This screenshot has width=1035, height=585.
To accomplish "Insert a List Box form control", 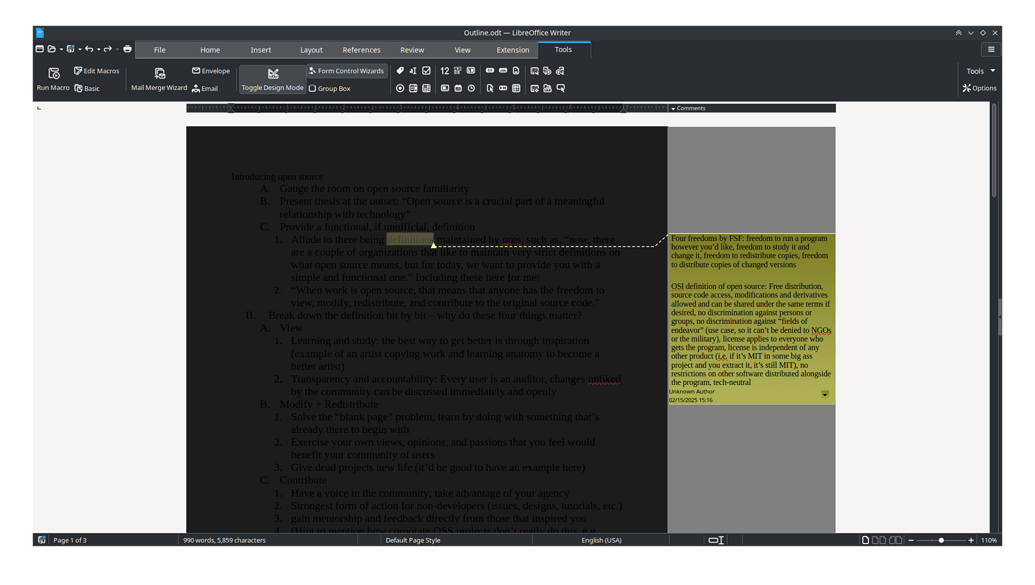I will [x=413, y=88].
